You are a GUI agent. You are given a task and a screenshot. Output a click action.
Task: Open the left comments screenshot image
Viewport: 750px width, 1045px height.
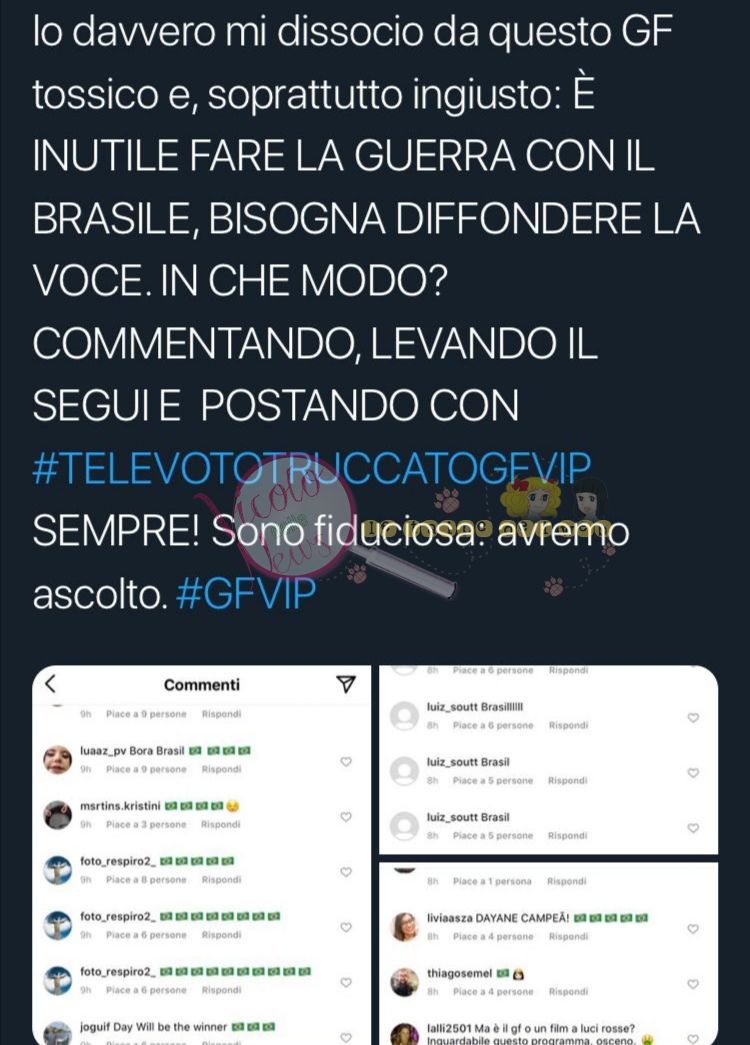(202, 855)
